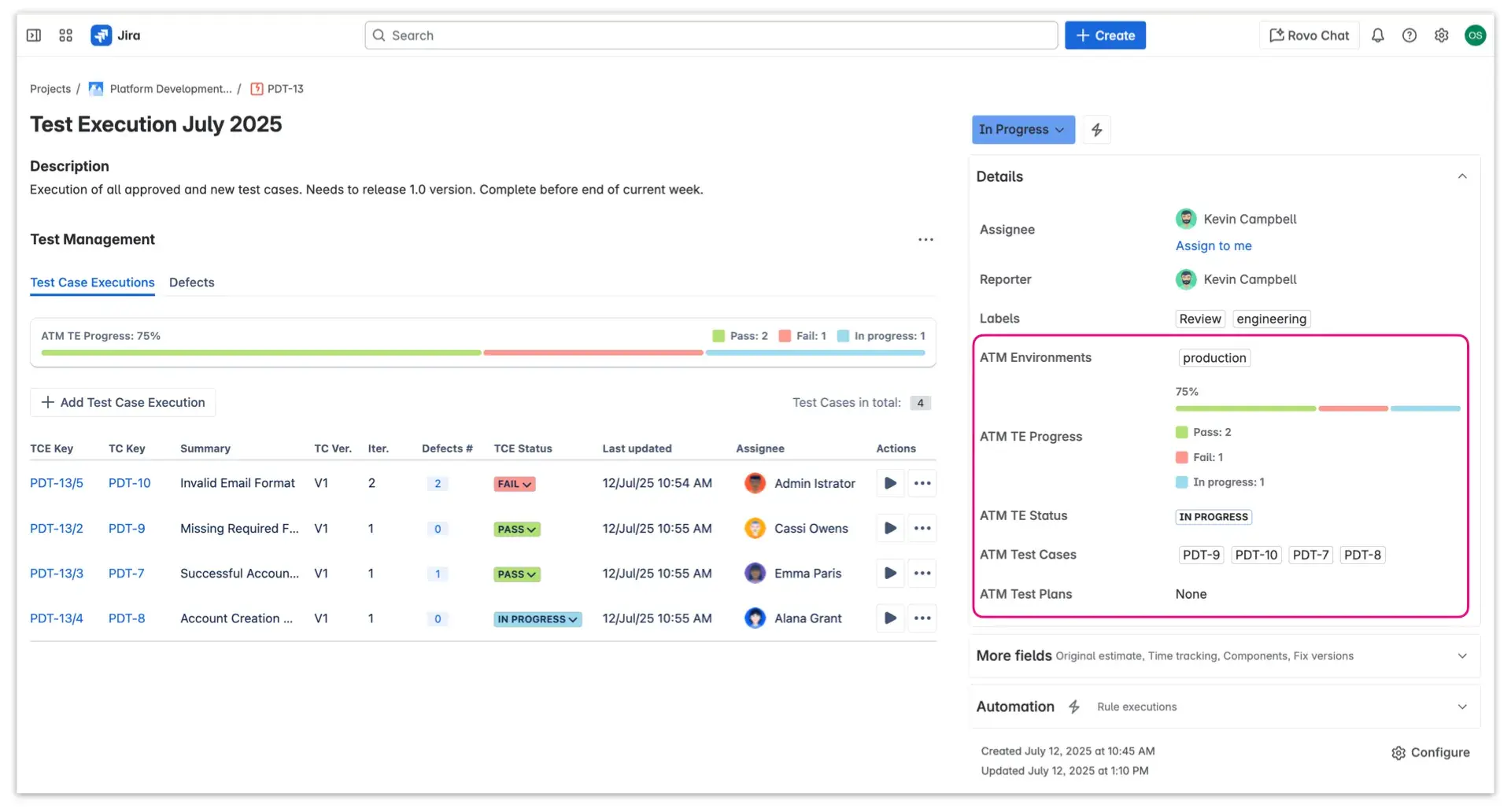
Task: Click the Automation rule executions lightning icon
Action: (1074, 707)
